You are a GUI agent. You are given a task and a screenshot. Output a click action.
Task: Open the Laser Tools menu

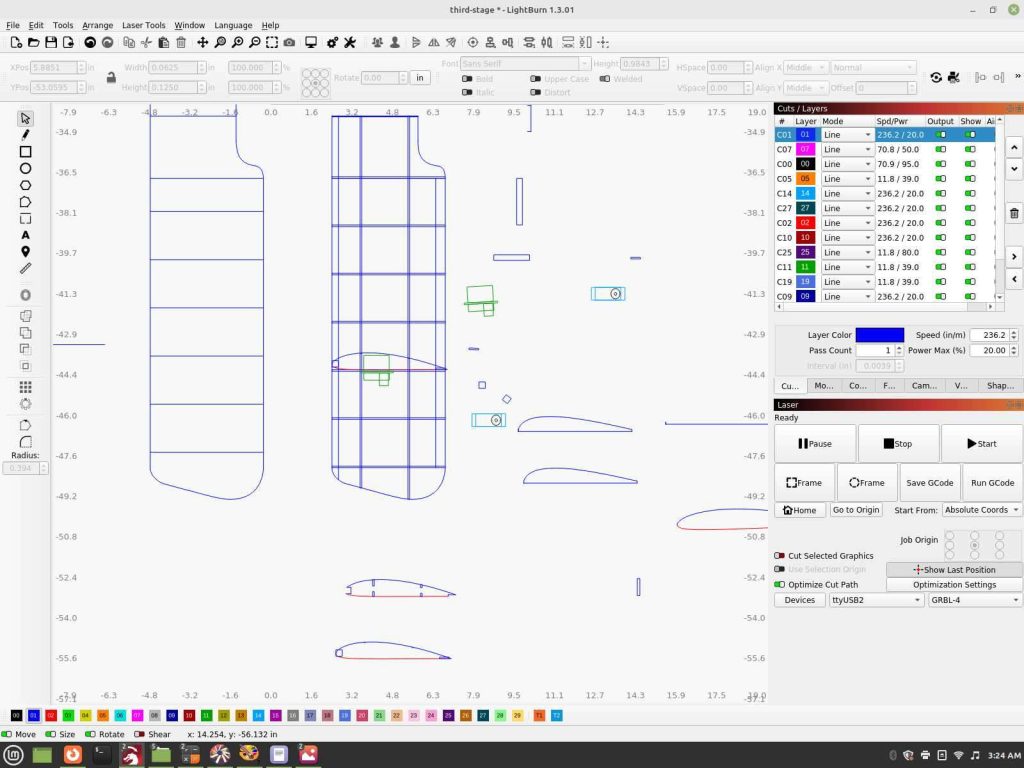144,25
